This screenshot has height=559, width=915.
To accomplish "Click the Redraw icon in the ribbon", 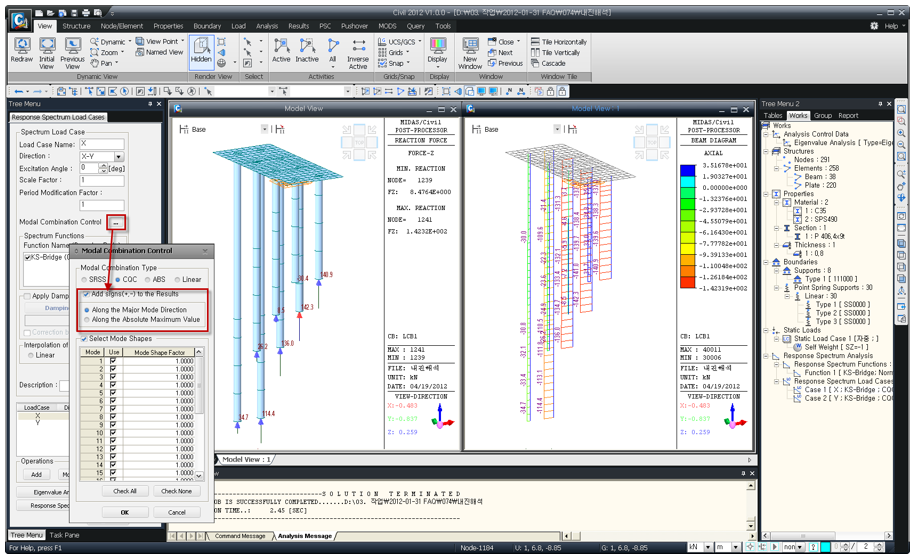I will pyautogui.click(x=22, y=46).
